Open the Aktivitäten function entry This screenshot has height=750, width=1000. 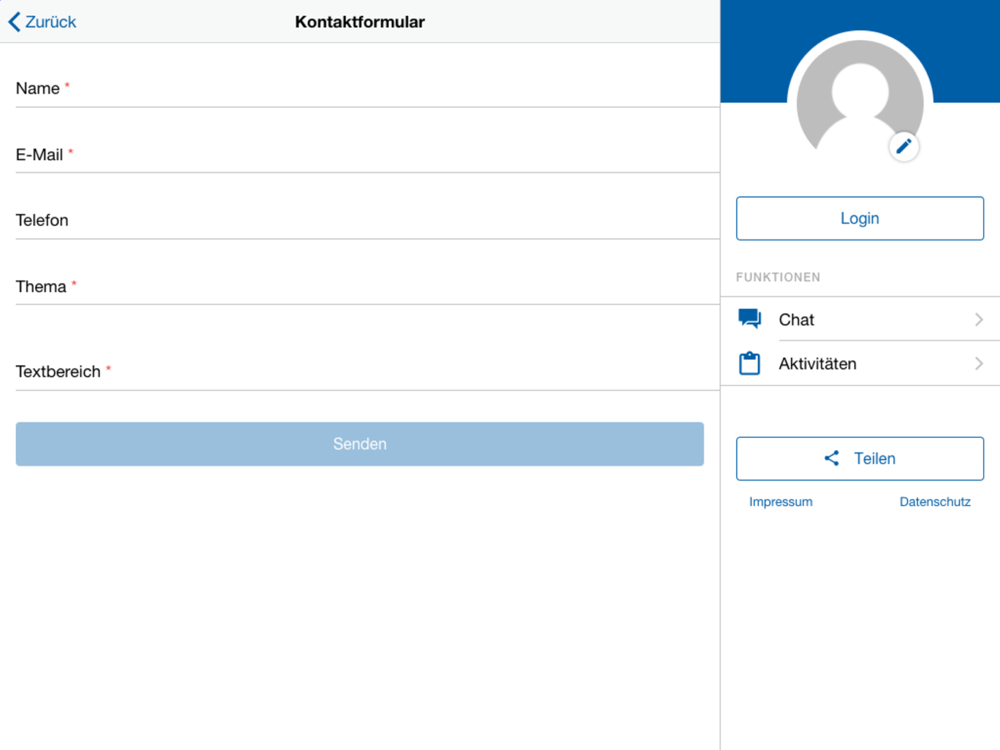(860, 364)
